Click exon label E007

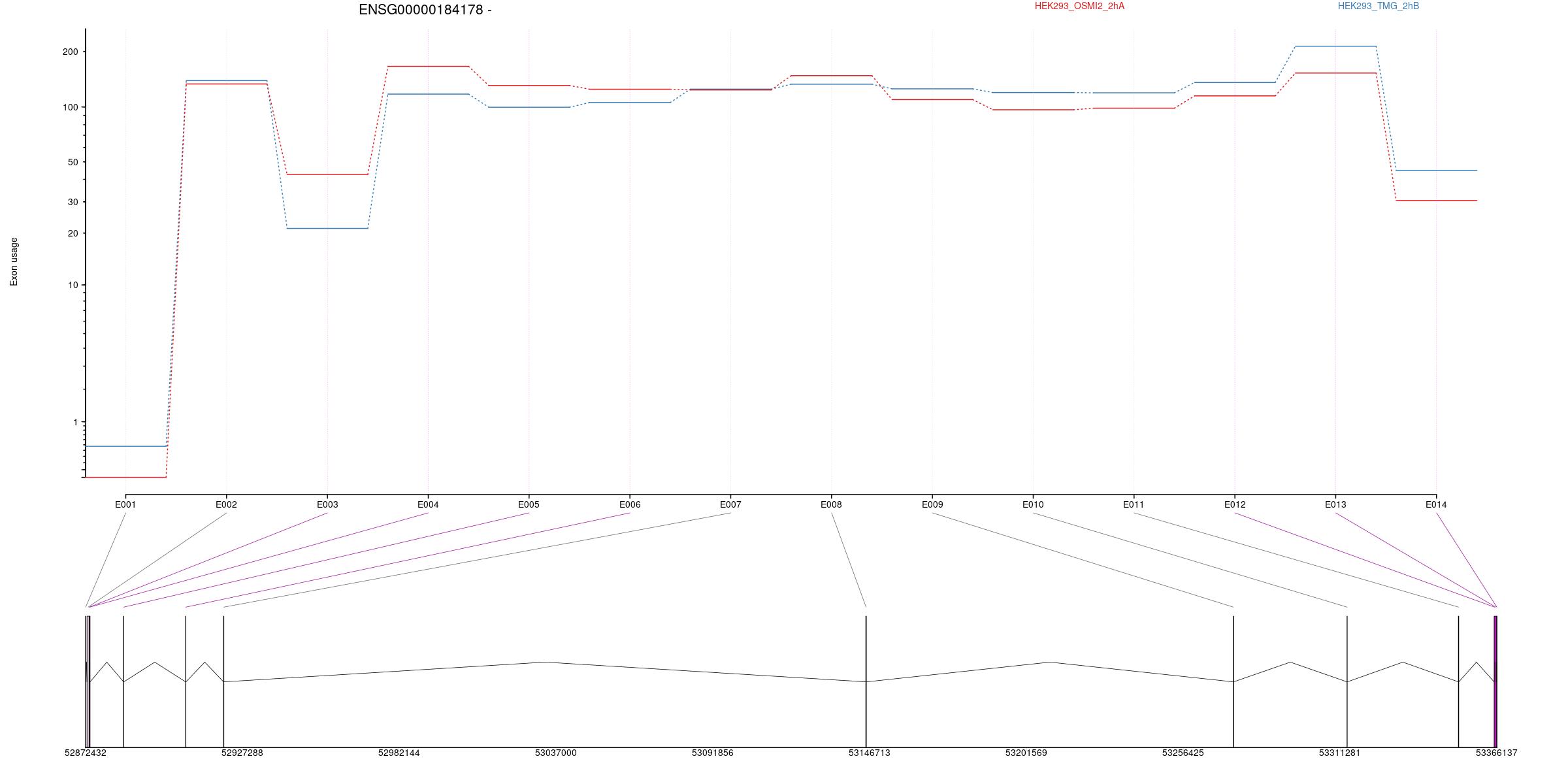pos(730,504)
